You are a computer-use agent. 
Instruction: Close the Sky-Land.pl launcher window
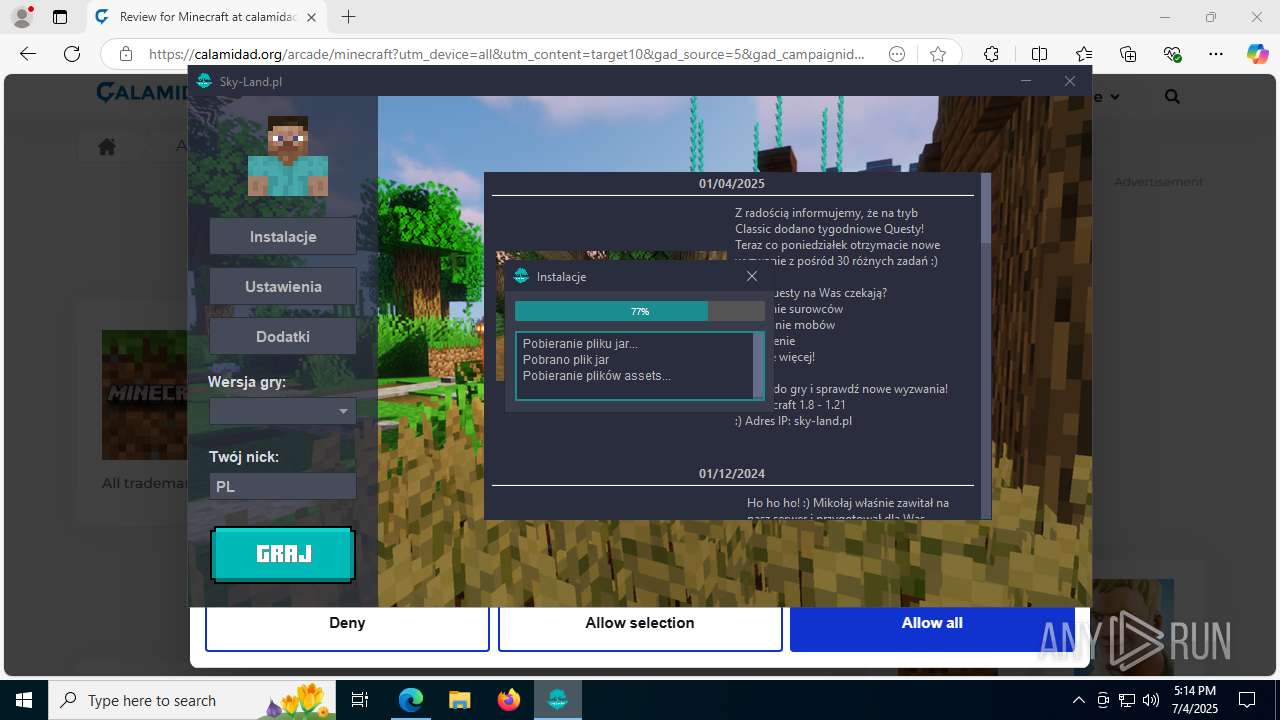[1070, 81]
